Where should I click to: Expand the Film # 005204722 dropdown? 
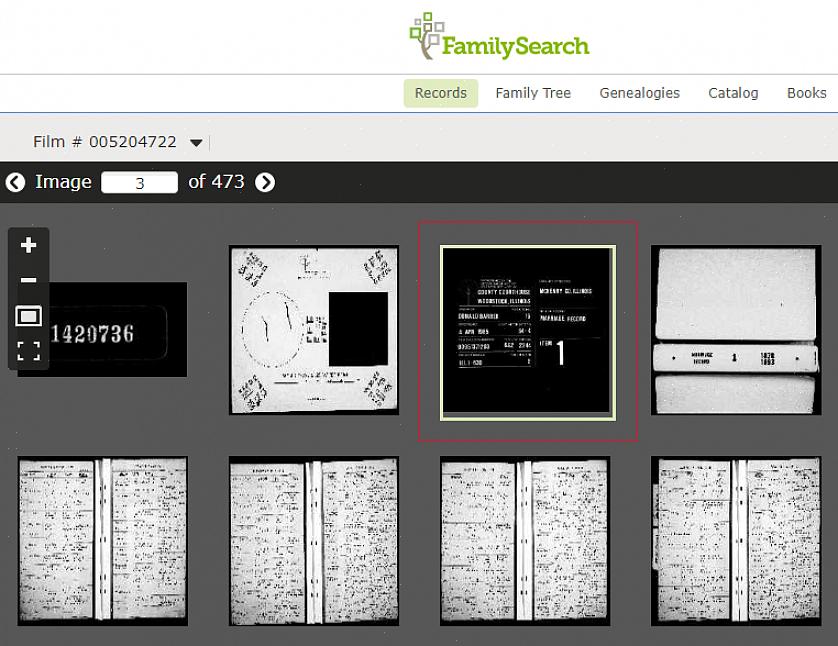coord(196,143)
